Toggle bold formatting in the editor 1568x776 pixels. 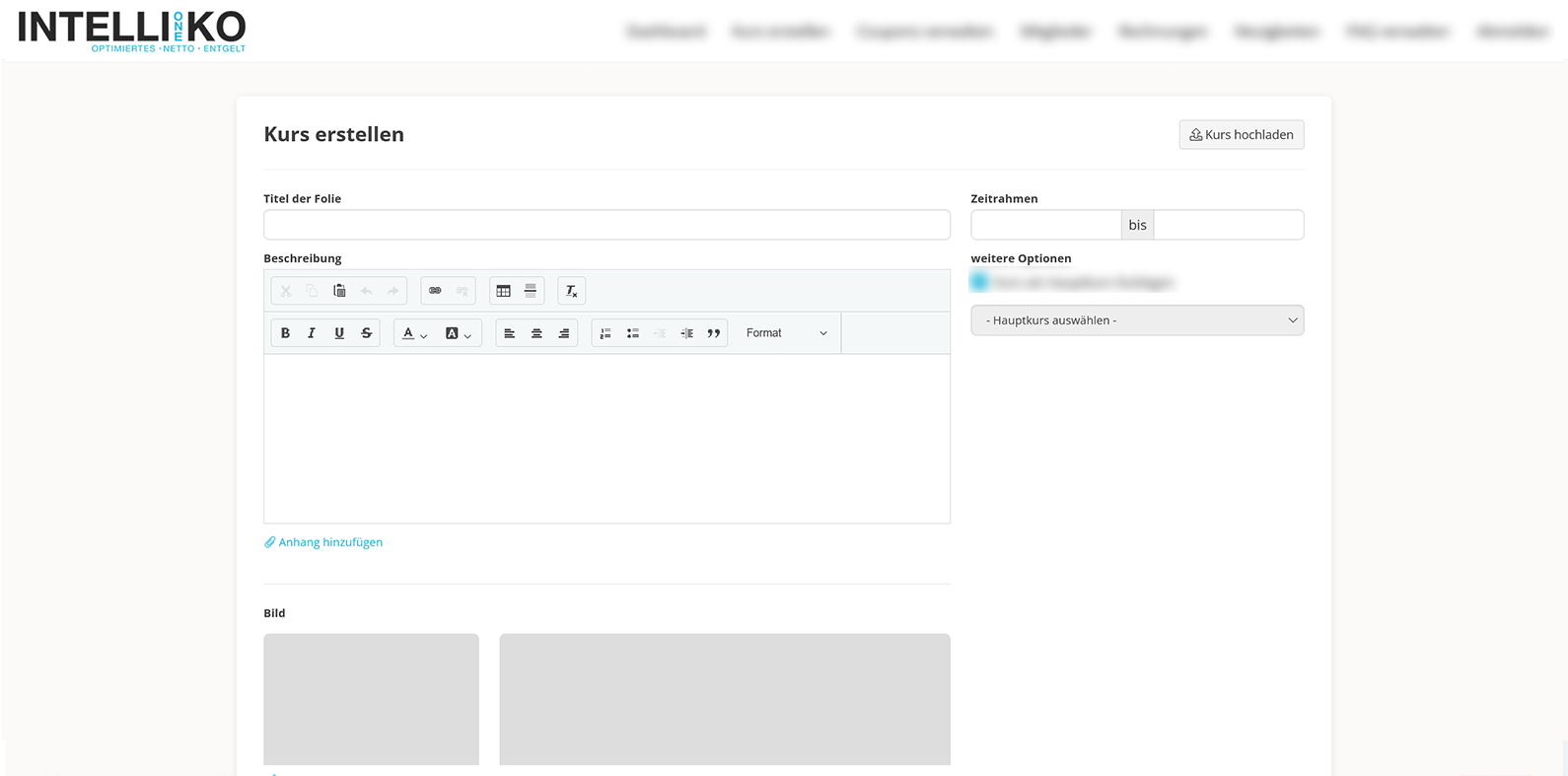[x=285, y=333]
